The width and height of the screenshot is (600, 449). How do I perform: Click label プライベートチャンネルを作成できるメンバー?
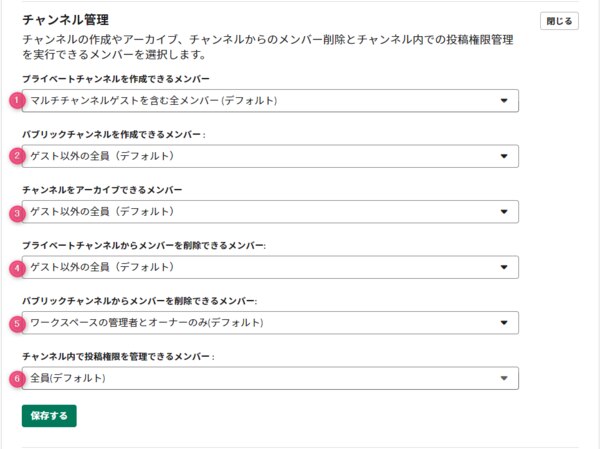116,79
